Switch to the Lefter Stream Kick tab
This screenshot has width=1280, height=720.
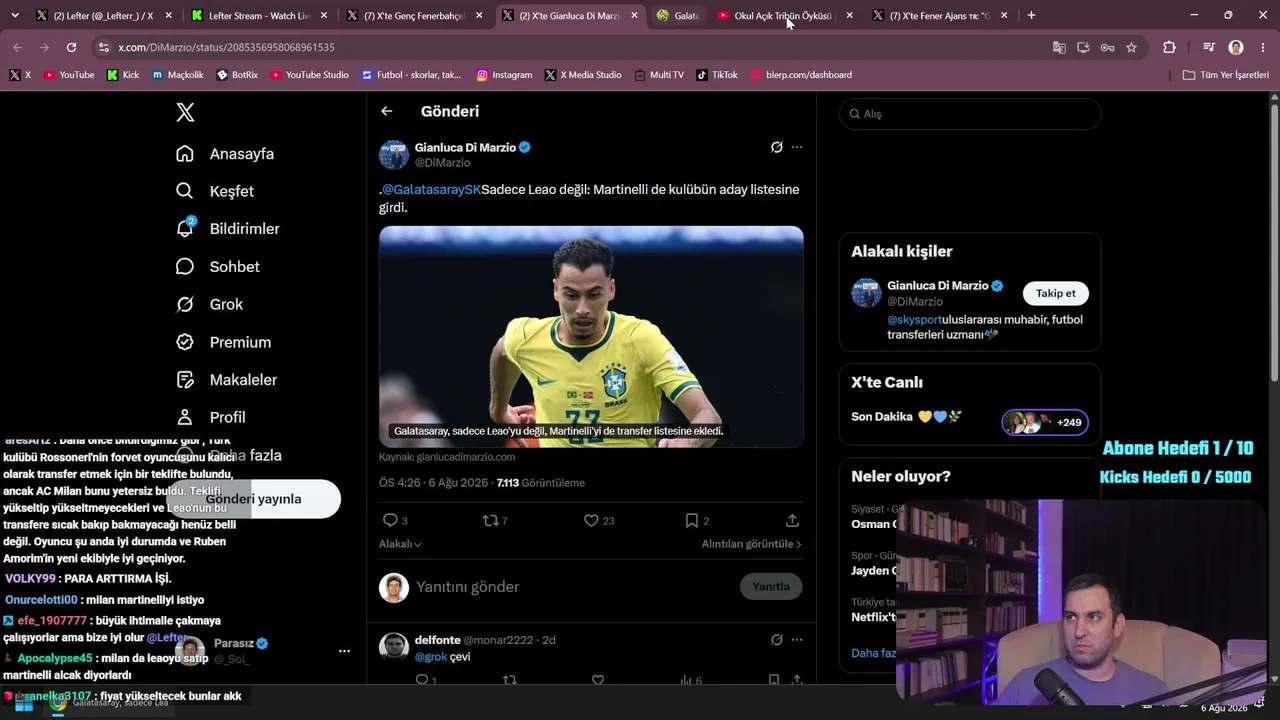pos(258,16)
